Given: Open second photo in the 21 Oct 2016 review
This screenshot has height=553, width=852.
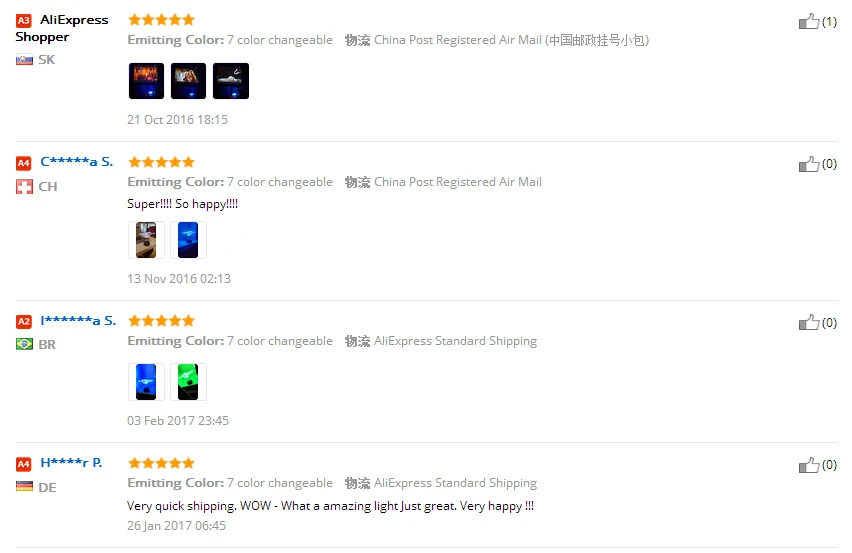Looking at the screenshot, I should tap(188, 81).
